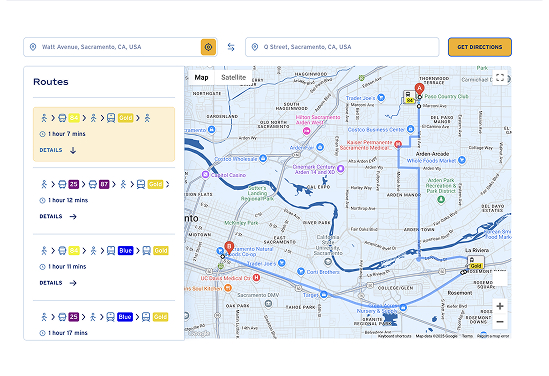Click the red marker A on the map

click(419, 89)
